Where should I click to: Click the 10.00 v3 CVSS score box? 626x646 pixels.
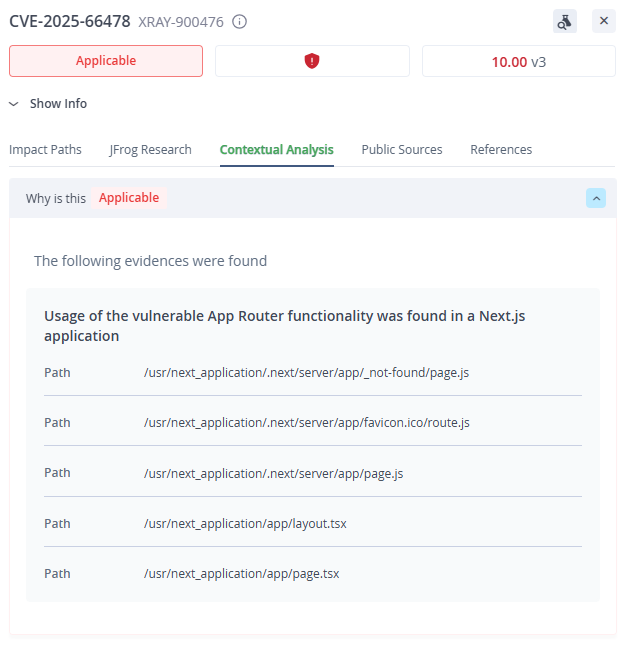pyautogui.click(x=518, y=61)
